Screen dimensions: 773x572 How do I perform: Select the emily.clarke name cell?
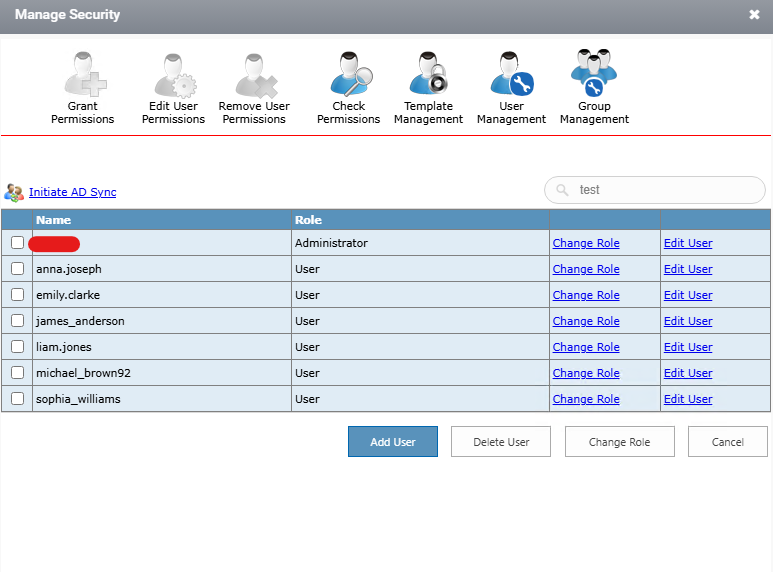pyautogui.click(x=162, y=295)
